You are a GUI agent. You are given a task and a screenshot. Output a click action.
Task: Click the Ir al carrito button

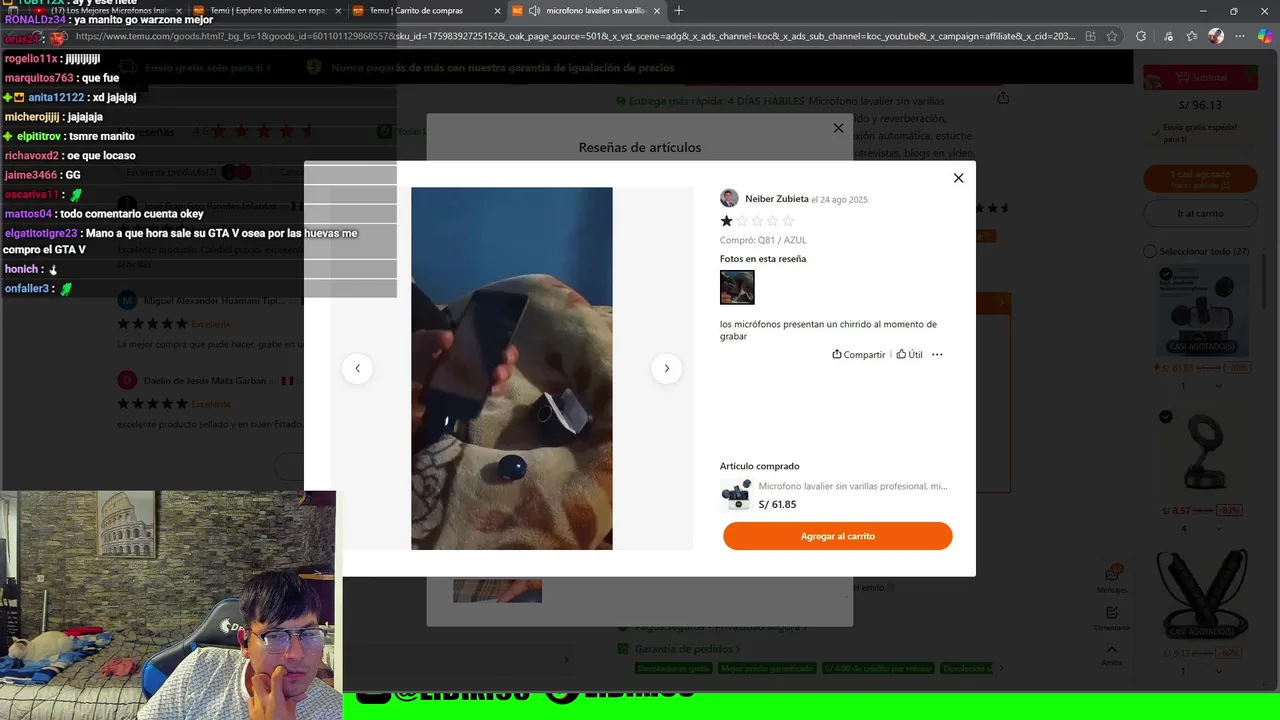click(x=1200, y=213)
